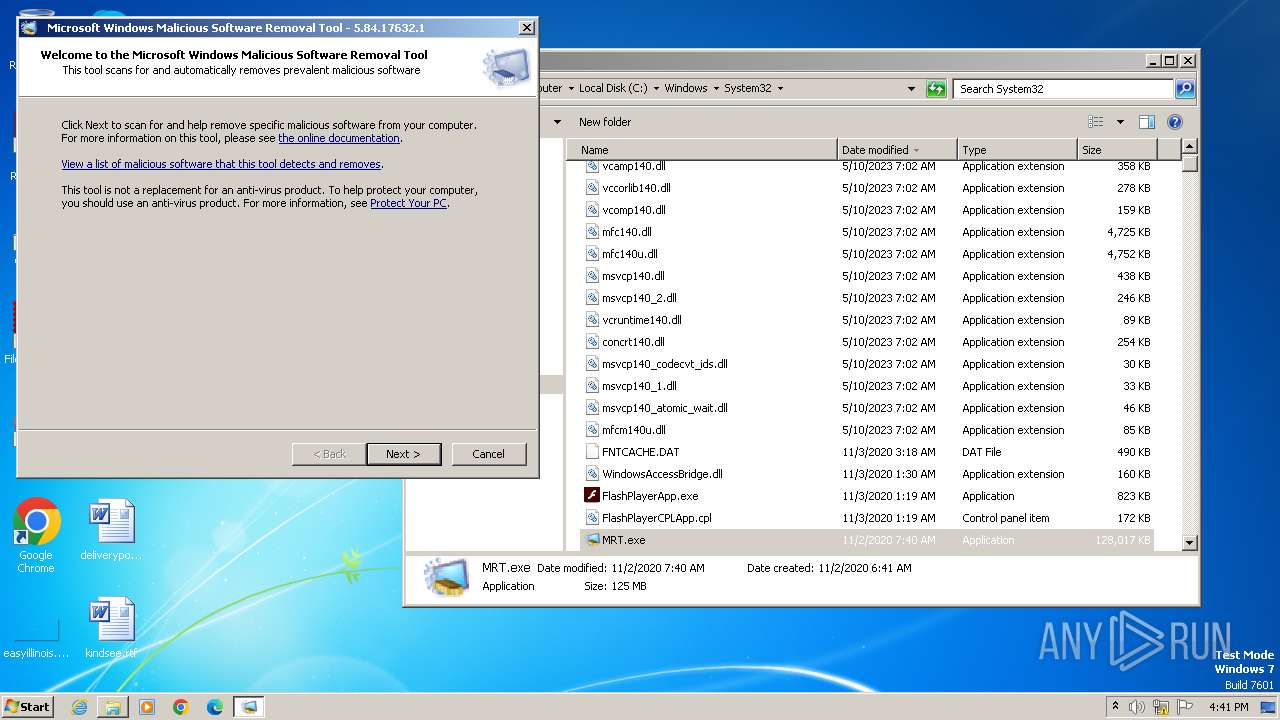Select the MRT.exe file icon in list
Screen dimensions: 1280x720
pyautogui.click(x=592, y=540)
